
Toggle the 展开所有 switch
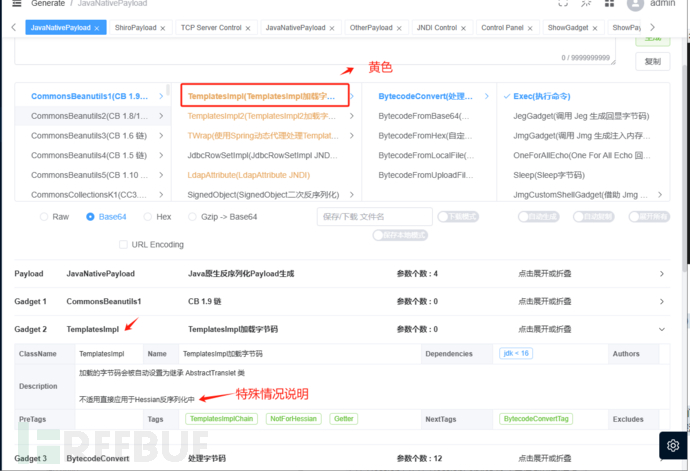pyautogui.click(x=649, y=217)
